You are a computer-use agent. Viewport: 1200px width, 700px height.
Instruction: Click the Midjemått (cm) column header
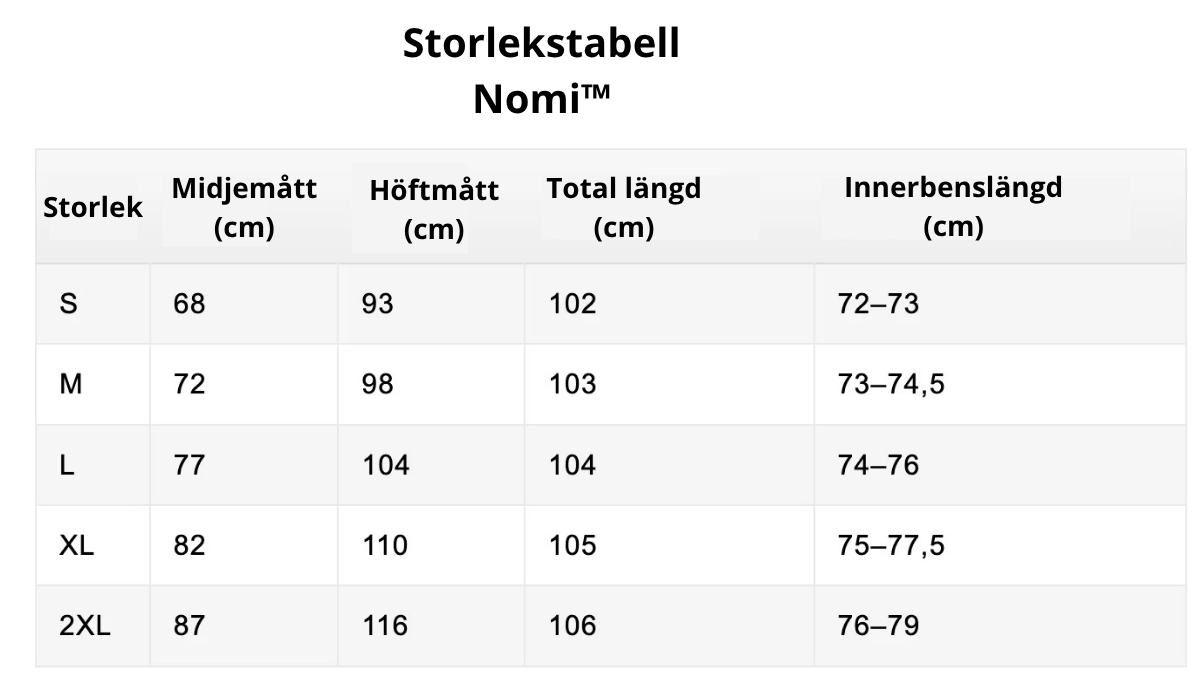click(x=244, y=207)
